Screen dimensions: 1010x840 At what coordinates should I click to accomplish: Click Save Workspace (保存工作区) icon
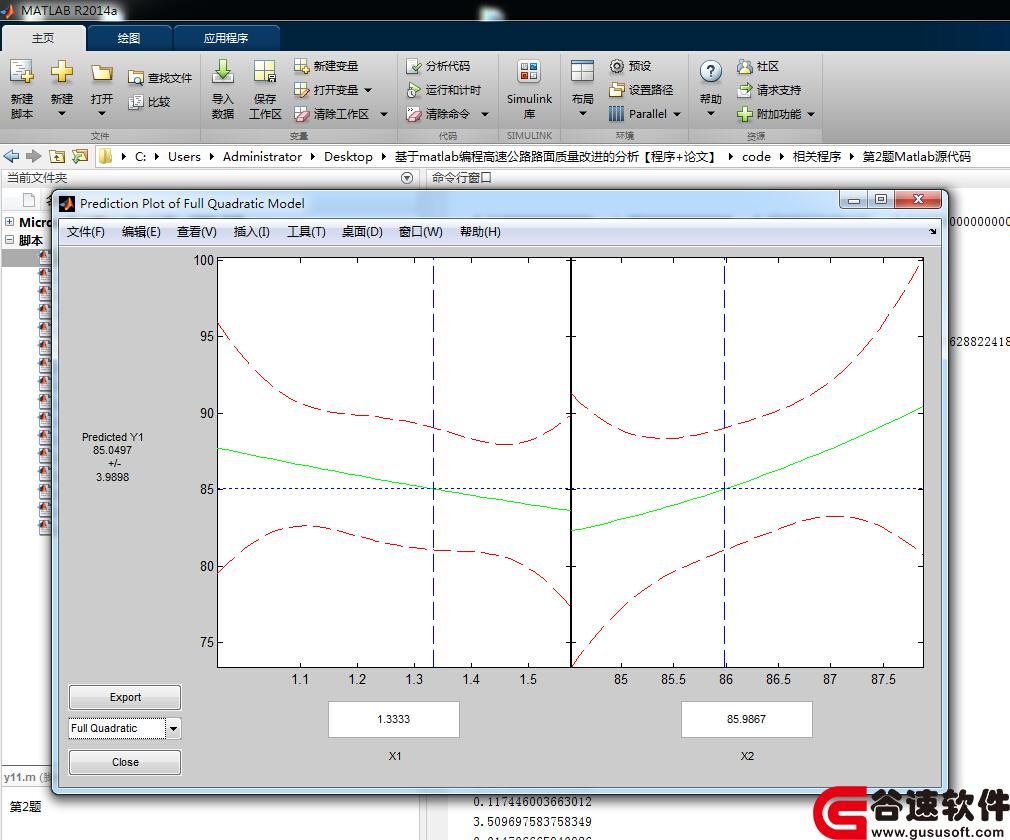(x=265, y=72)
